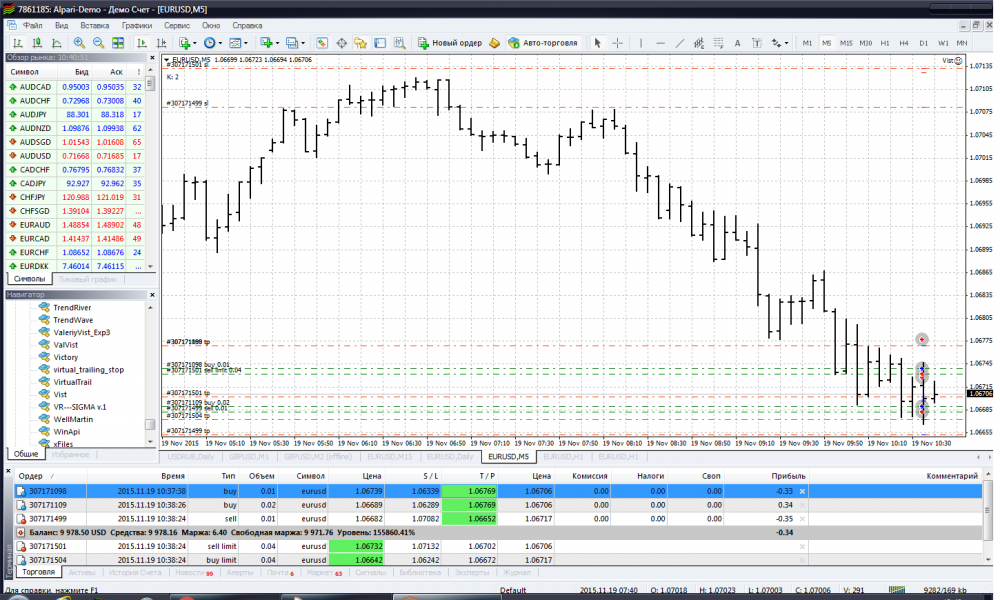Select the cursor arrow tool
Viewport: 1000px width, 600px height.
598,43
